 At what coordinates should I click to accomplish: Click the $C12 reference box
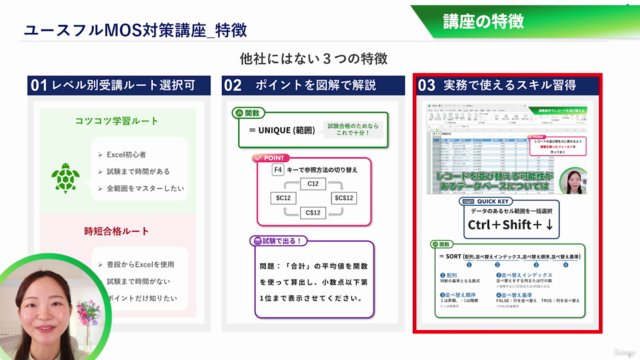(283, 198)
